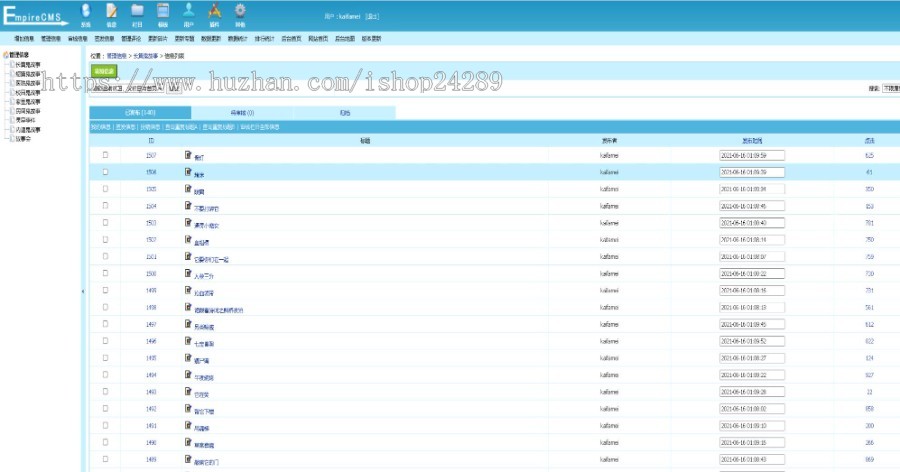Tick the checkbox for row ID 1500
This screenshot has width=900, height=472.
[105, 273]
